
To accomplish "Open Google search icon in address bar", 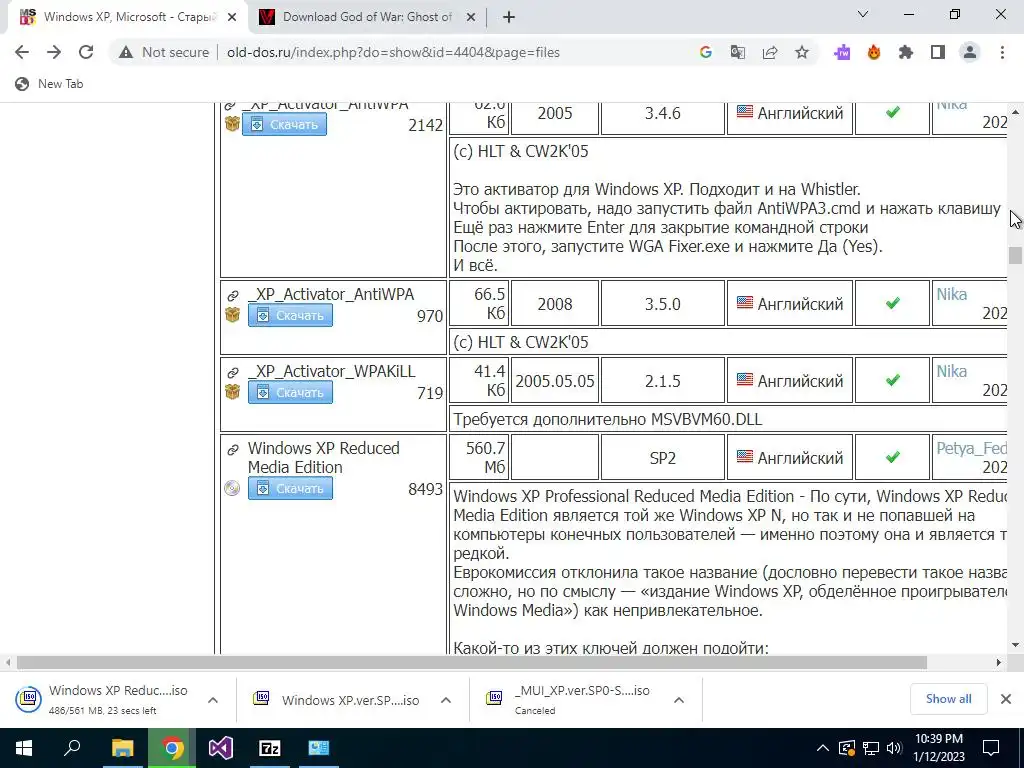I will 705,52.
